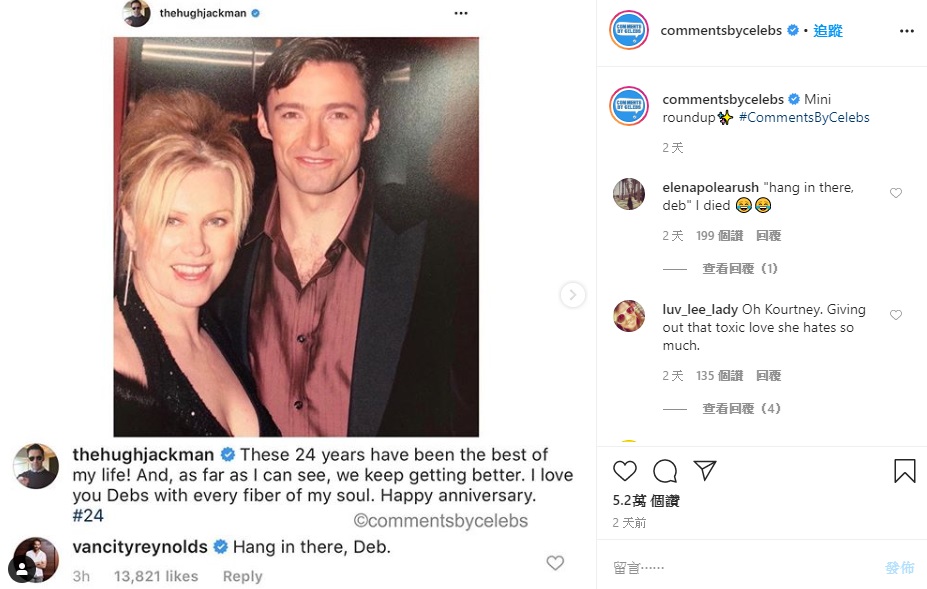The width and height of the screenshot is (927, 589).
Task: Click the comment input field
Action: click(740, 567)
